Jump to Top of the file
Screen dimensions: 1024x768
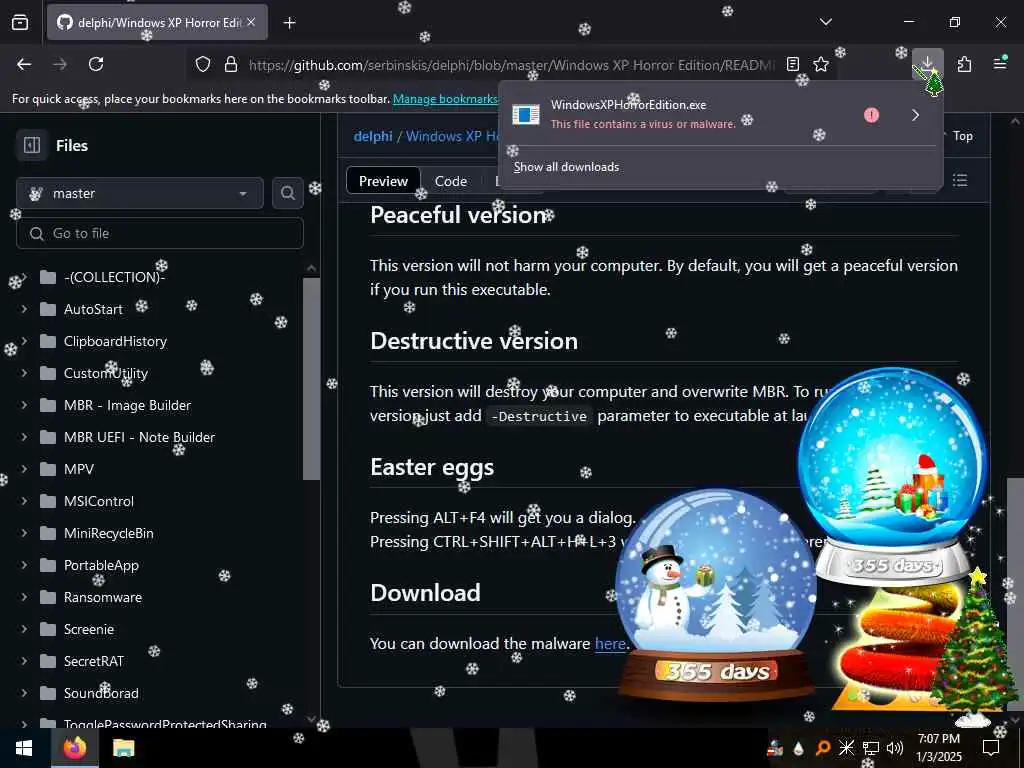pyautogui.click(x=962, y=136)
